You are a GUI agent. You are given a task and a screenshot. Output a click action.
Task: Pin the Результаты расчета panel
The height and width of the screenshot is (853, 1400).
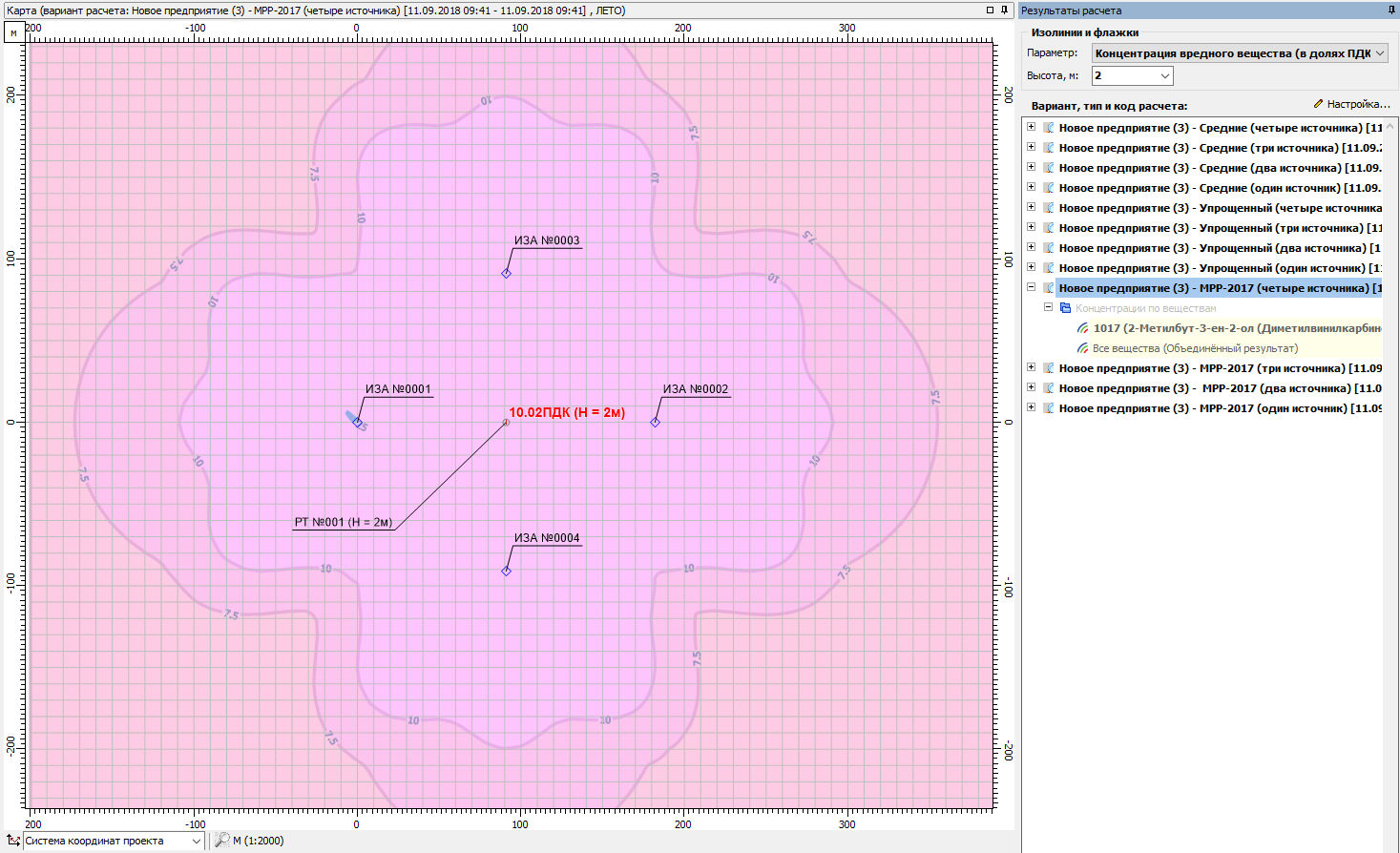[x=1391, y=10]
